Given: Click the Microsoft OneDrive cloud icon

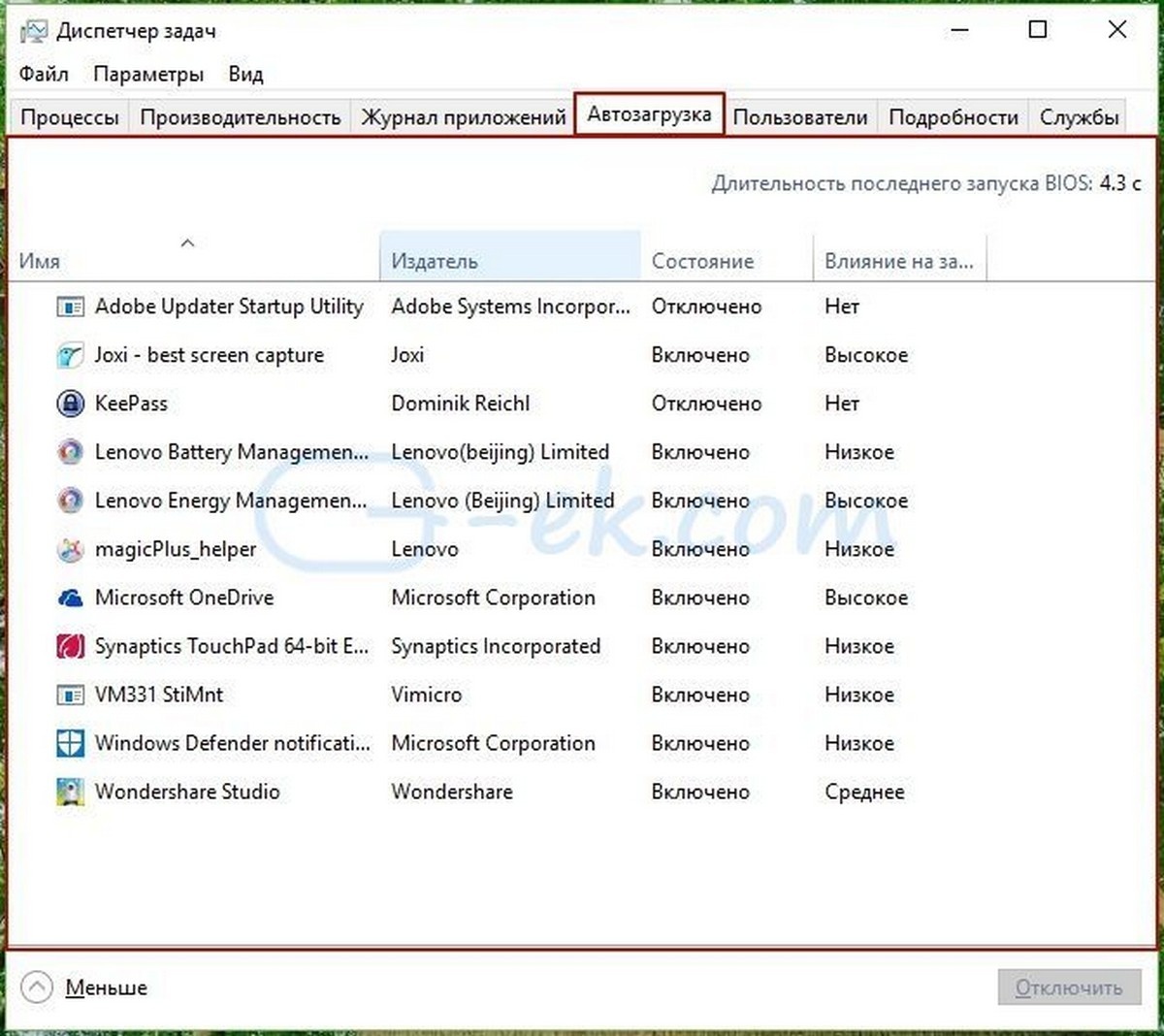Looking at the screenshot, I should click(70, 599).
